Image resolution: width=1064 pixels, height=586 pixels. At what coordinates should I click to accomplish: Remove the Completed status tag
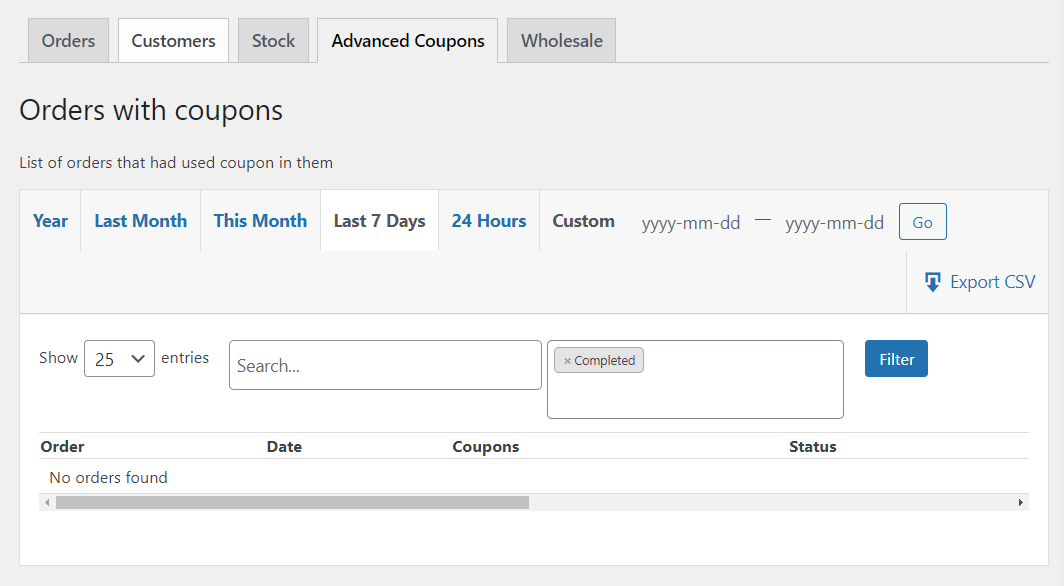pyautogui.click(x=567, y=361)
